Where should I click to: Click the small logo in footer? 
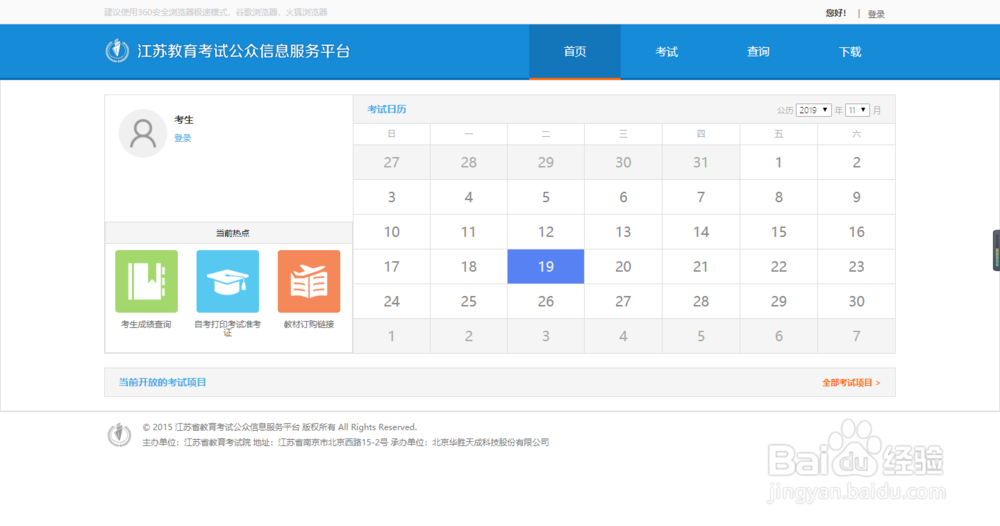click(119, 434)
